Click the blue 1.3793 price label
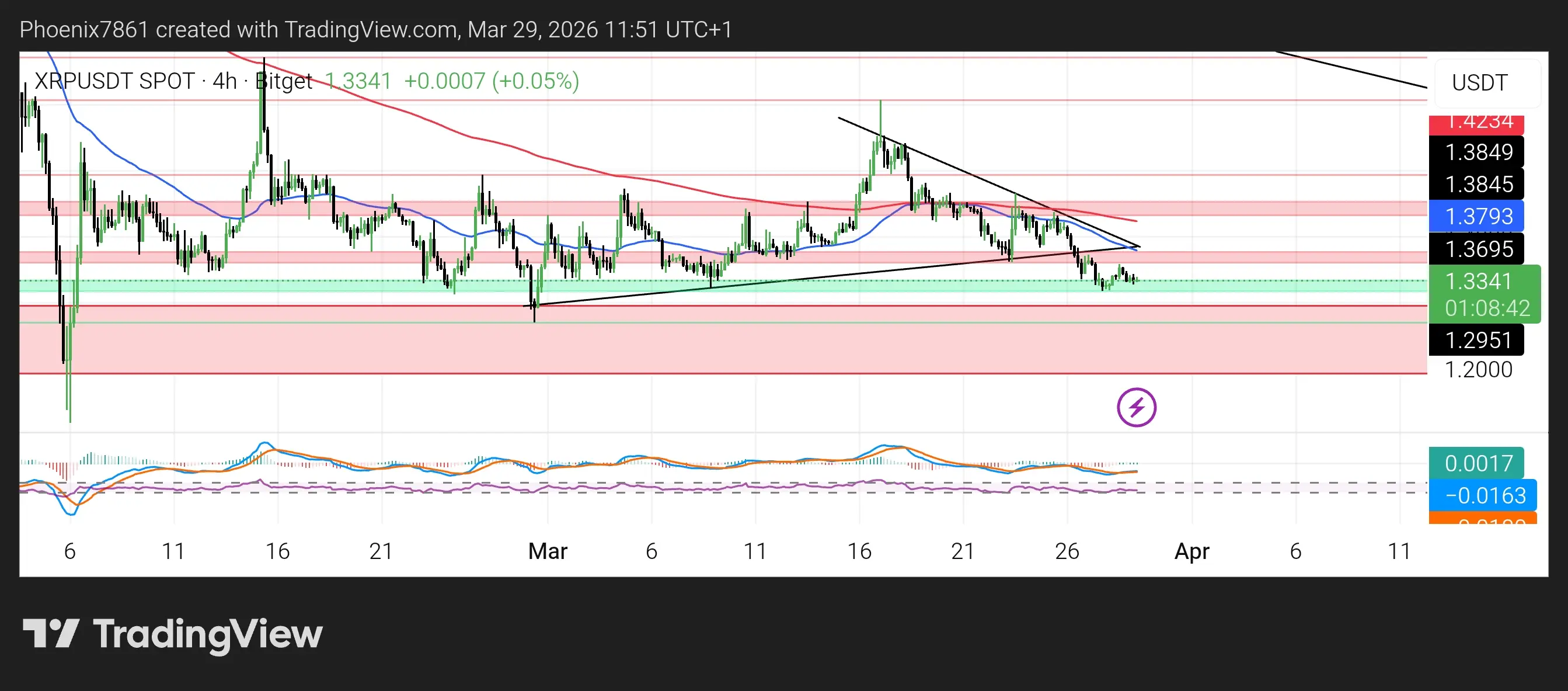 (1476, 216)
